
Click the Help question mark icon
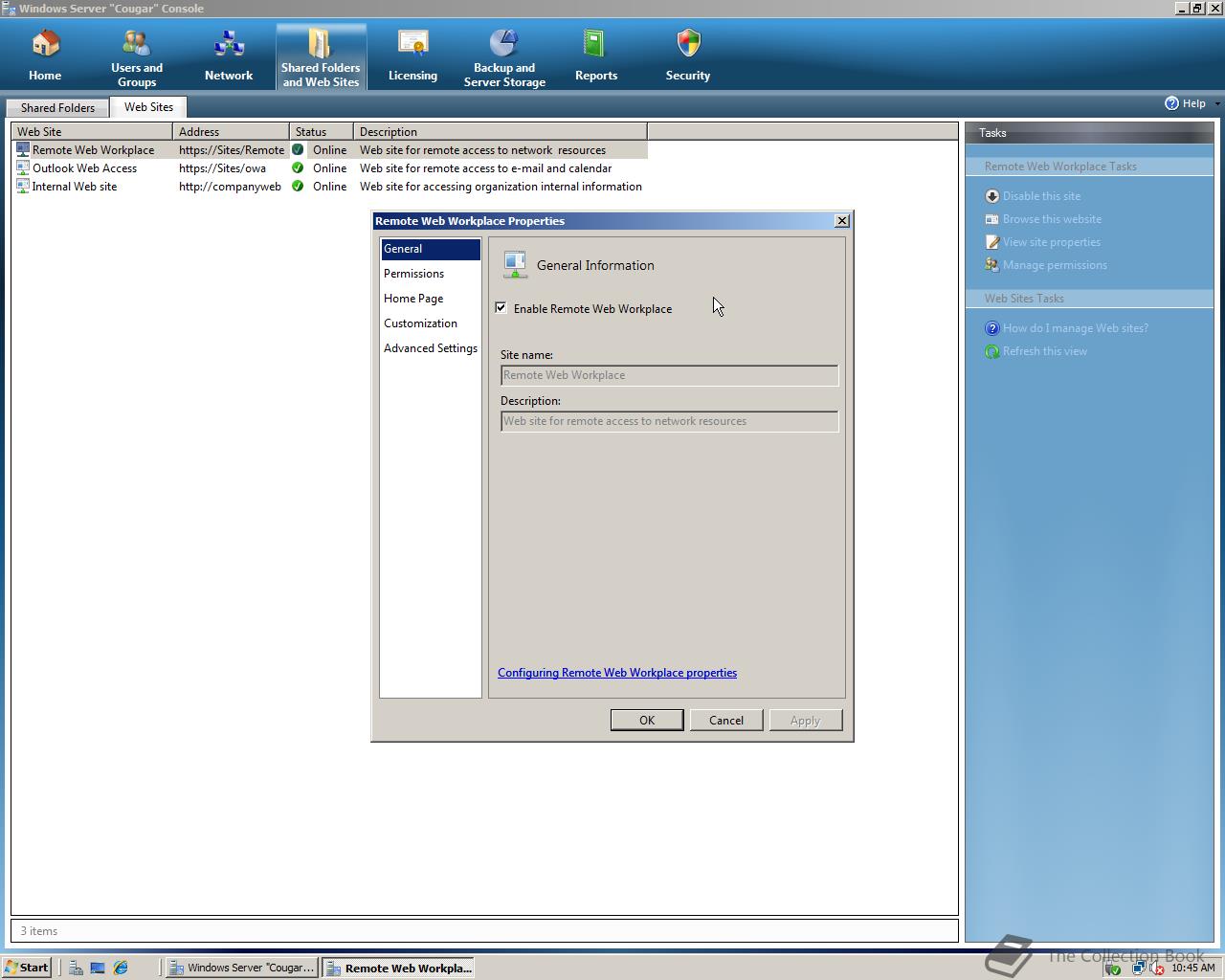tap(1171, 103)
